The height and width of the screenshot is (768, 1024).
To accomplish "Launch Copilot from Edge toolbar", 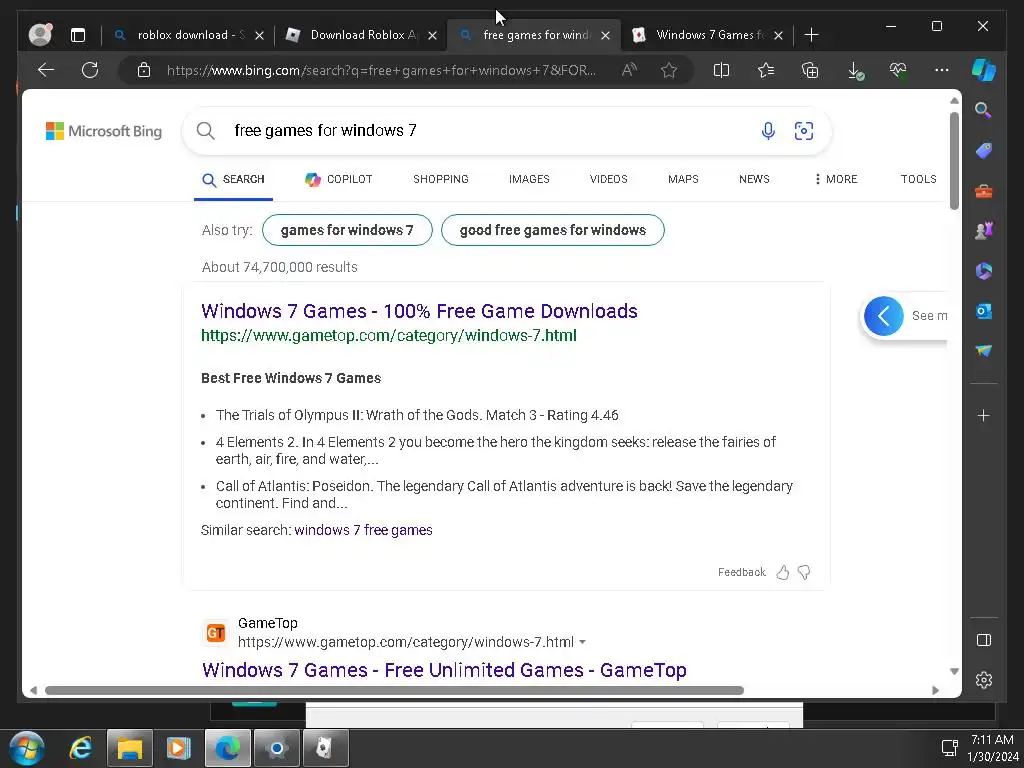I will (984, 70).
